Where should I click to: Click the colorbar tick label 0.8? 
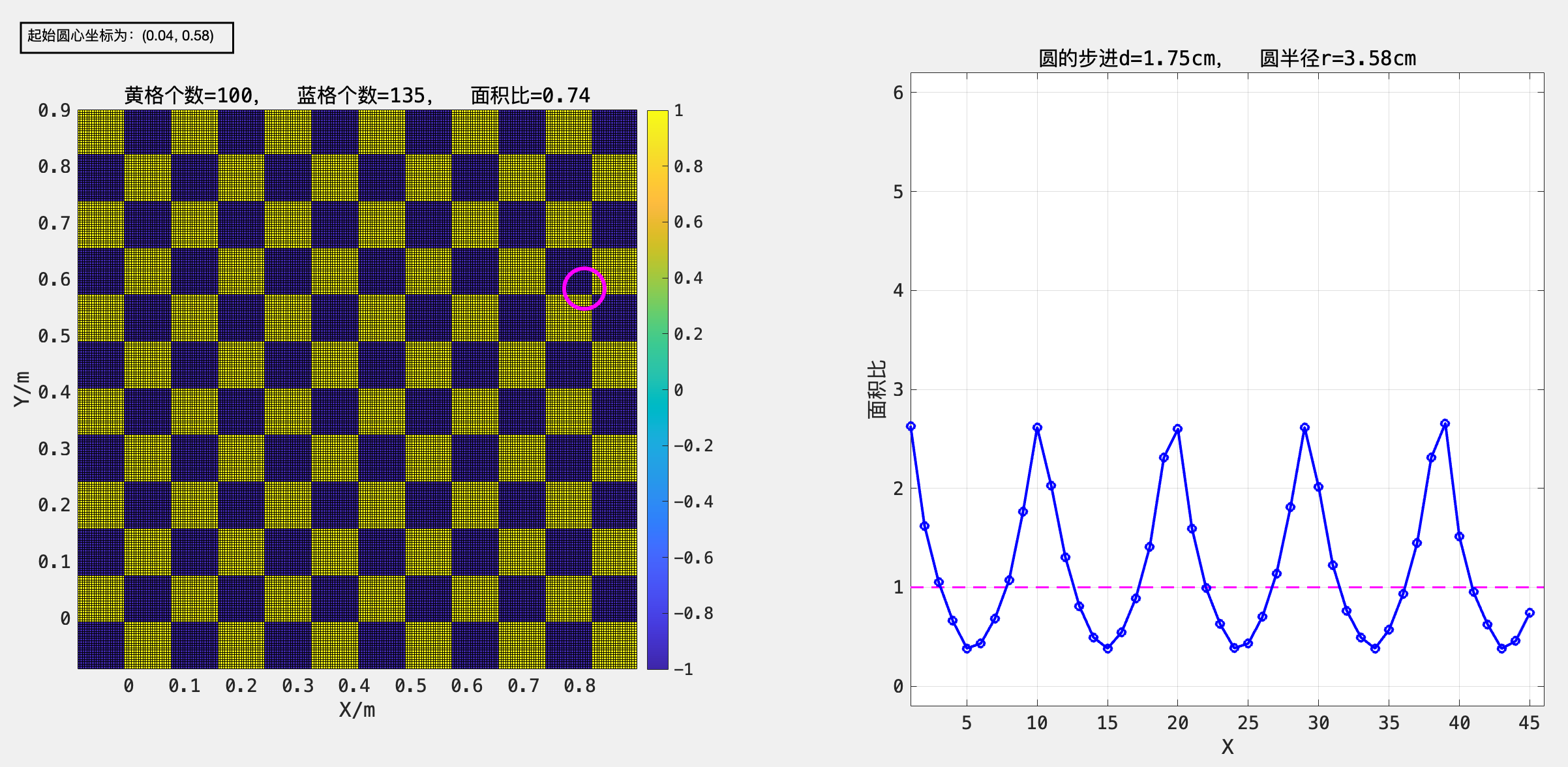coord(688,166)
